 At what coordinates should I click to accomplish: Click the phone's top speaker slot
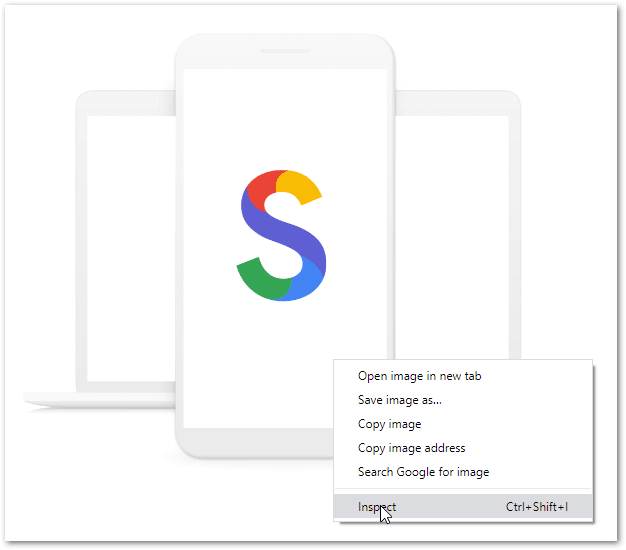tap(285, 51)
